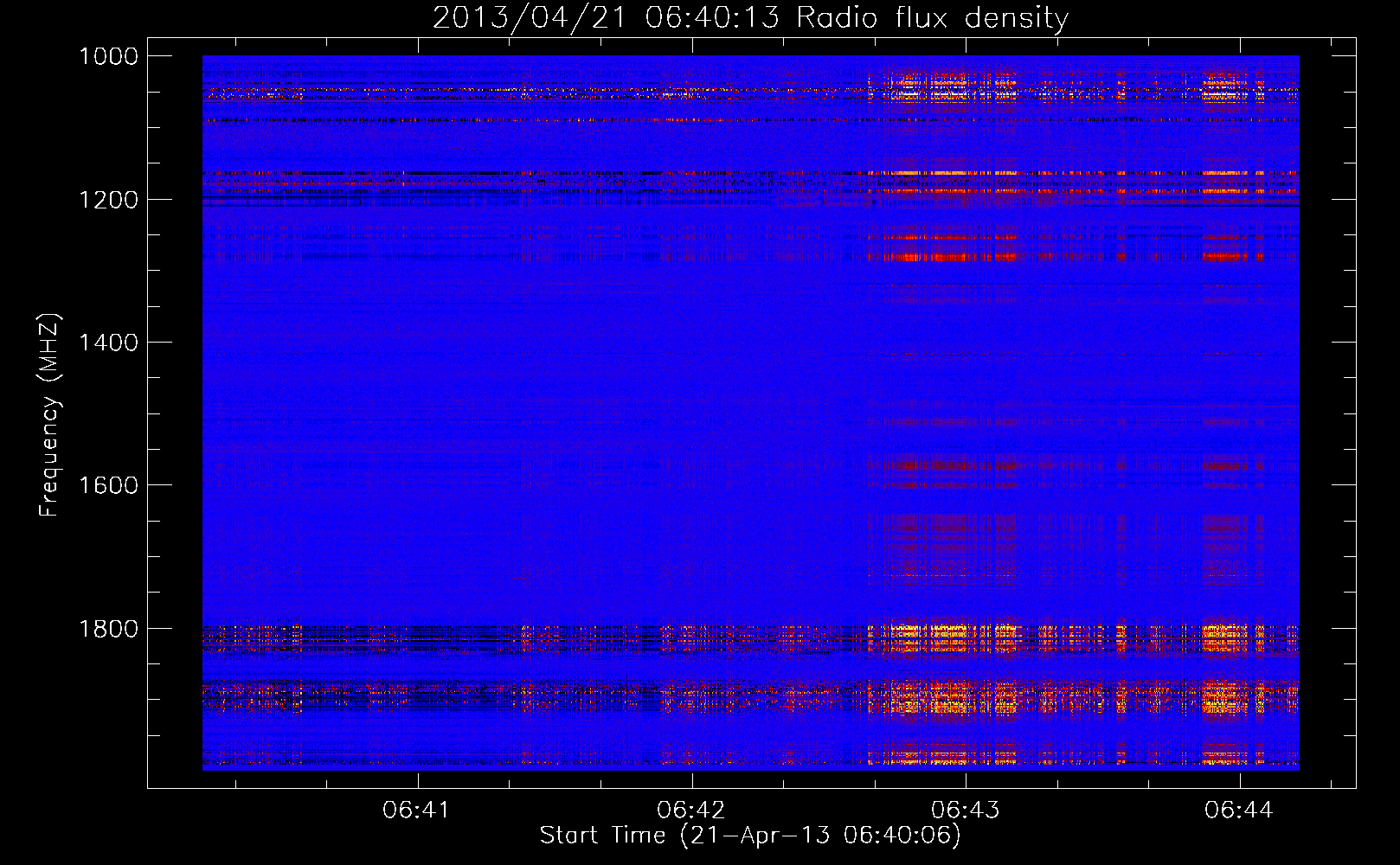The width and height of the screenshot is (1400, 865).
Task: Select the 1000 frequency tick label
Action: point(108,56)
